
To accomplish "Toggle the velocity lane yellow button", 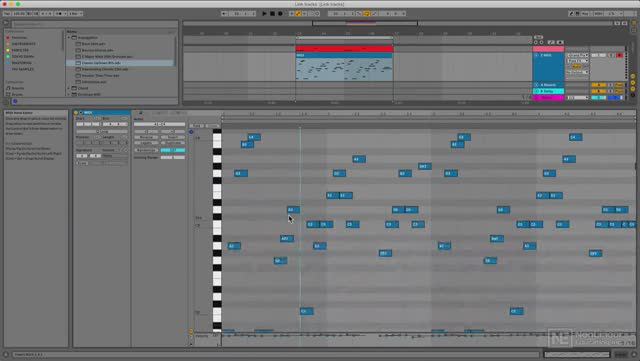I will pos(191,332).
